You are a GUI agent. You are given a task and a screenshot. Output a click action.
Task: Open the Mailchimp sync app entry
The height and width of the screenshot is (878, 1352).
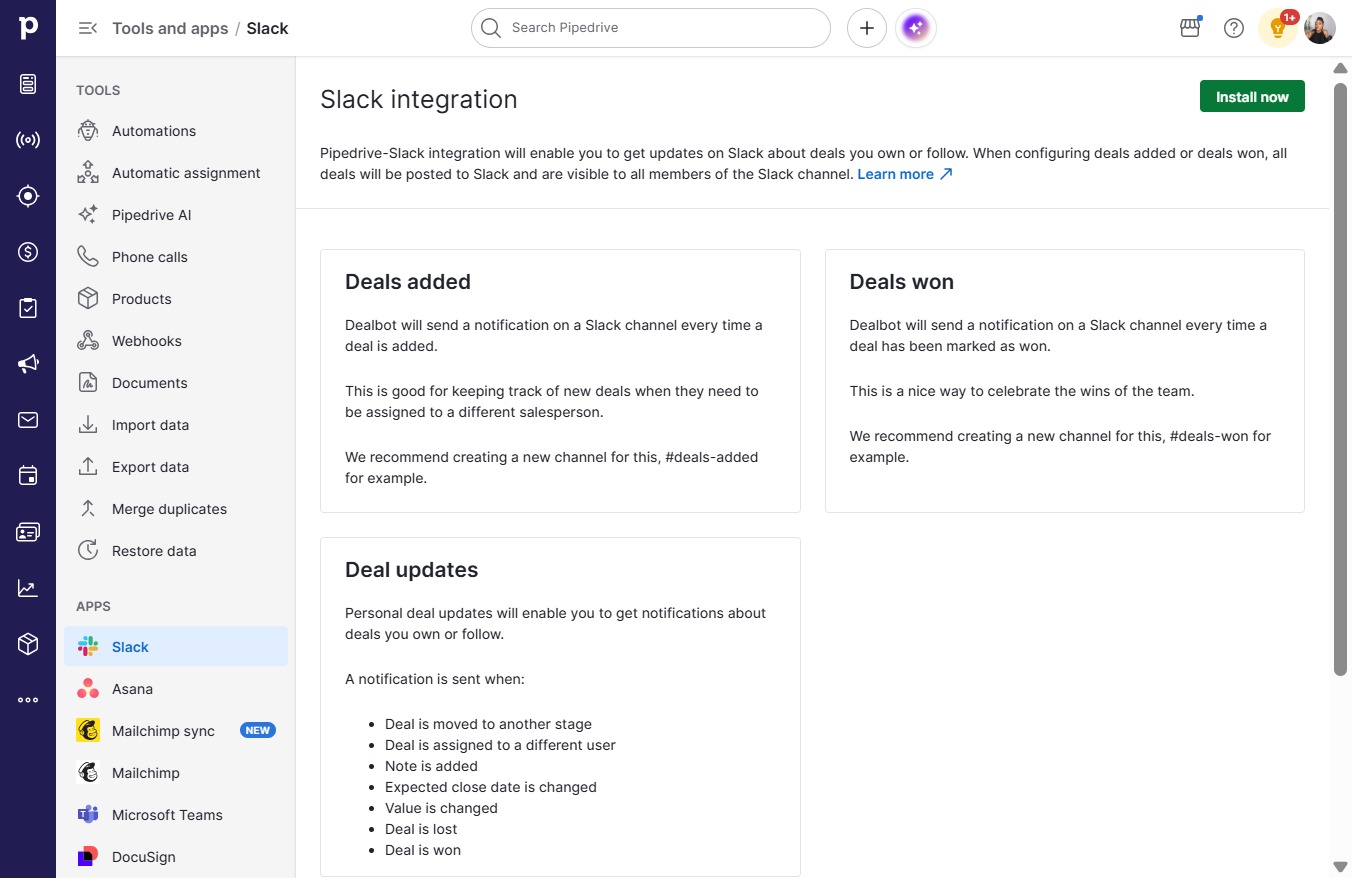coord(176,731)
